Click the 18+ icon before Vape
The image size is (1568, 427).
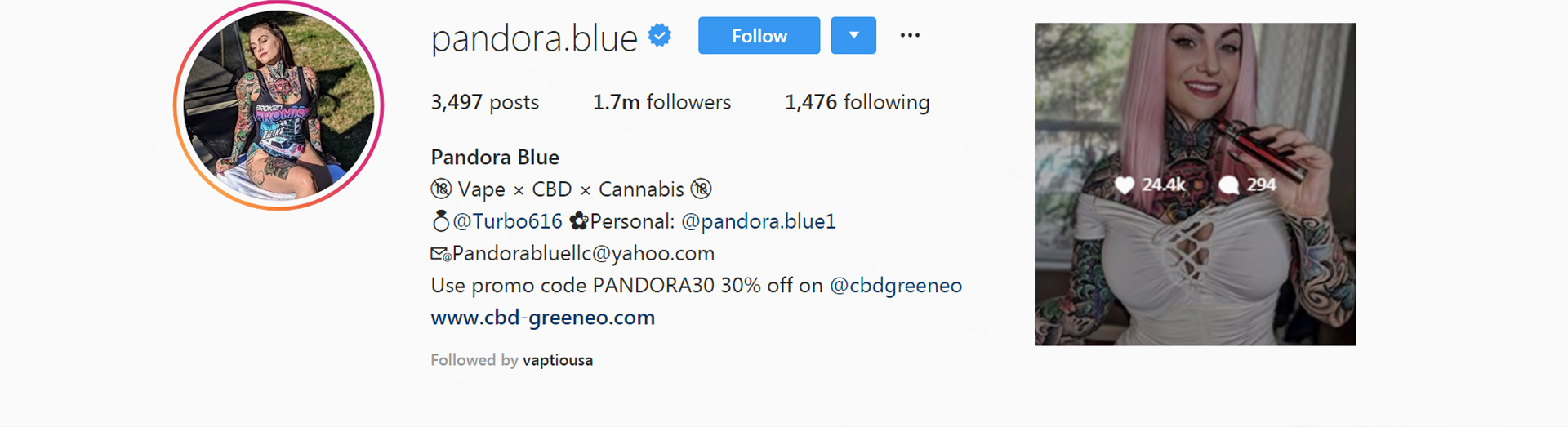click(x=441, y=189)
